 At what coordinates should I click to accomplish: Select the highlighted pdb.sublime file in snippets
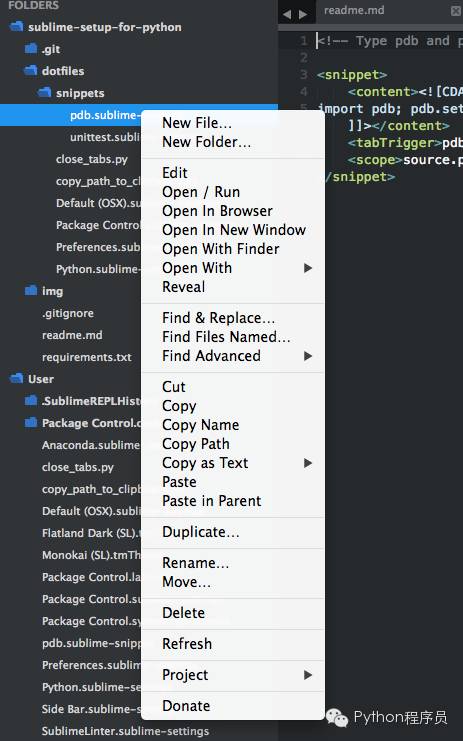[x=103, y=115]
